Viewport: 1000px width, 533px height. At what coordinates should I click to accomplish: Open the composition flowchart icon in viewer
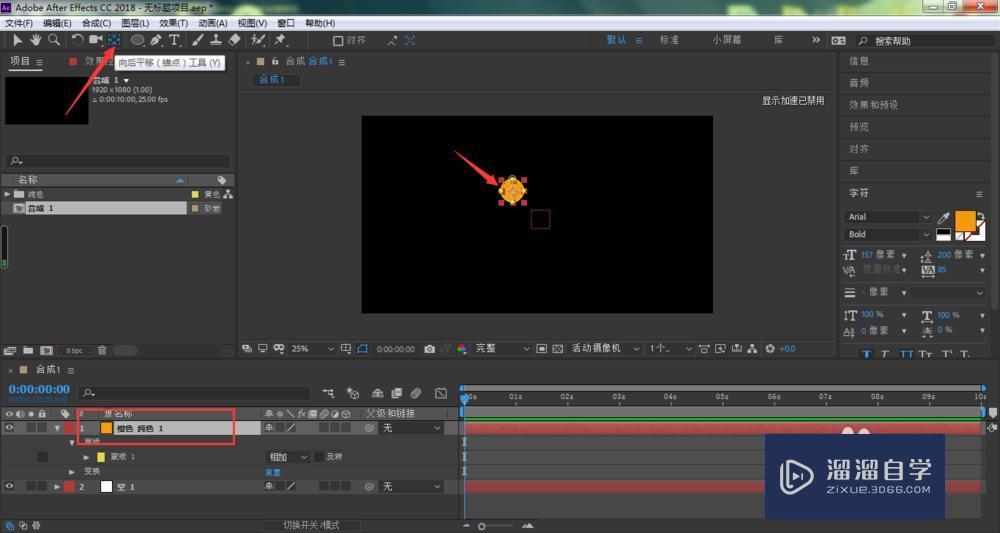tap(753, 349)
